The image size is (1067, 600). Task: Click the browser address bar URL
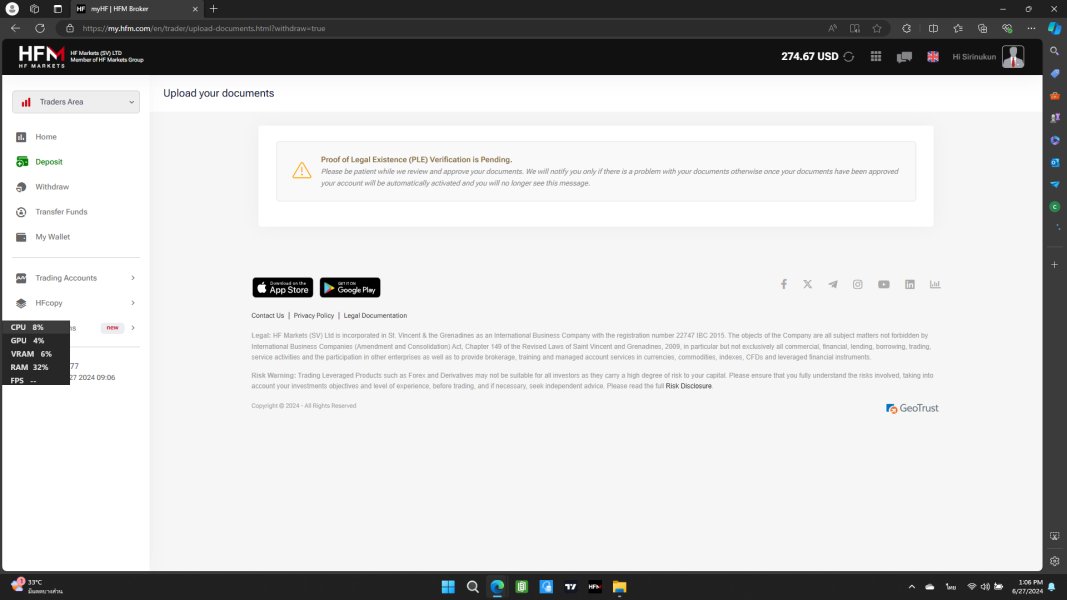coord(204,29)
